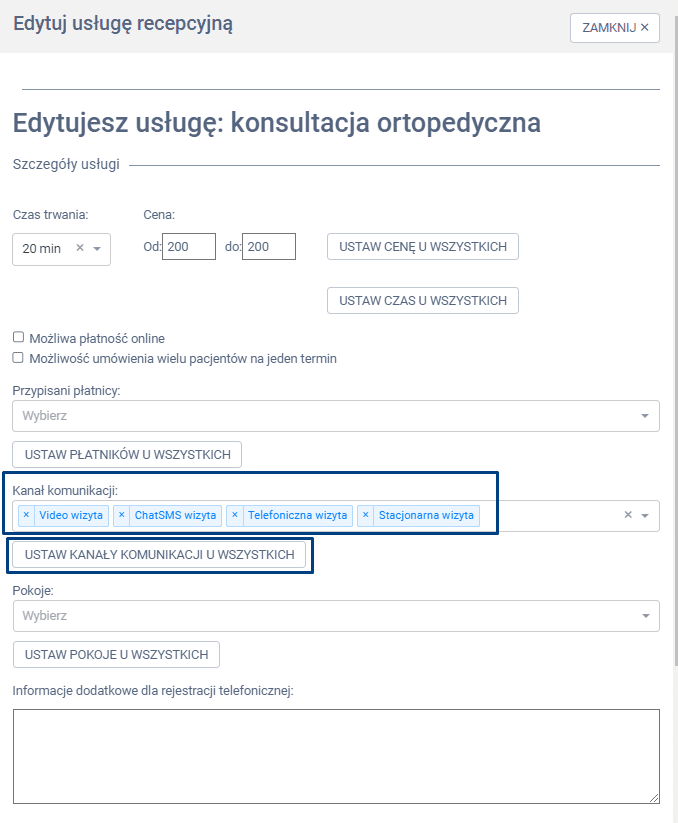Remove the ChatSMS wizyta tag
Screen dimensions: 678x823
121,516
